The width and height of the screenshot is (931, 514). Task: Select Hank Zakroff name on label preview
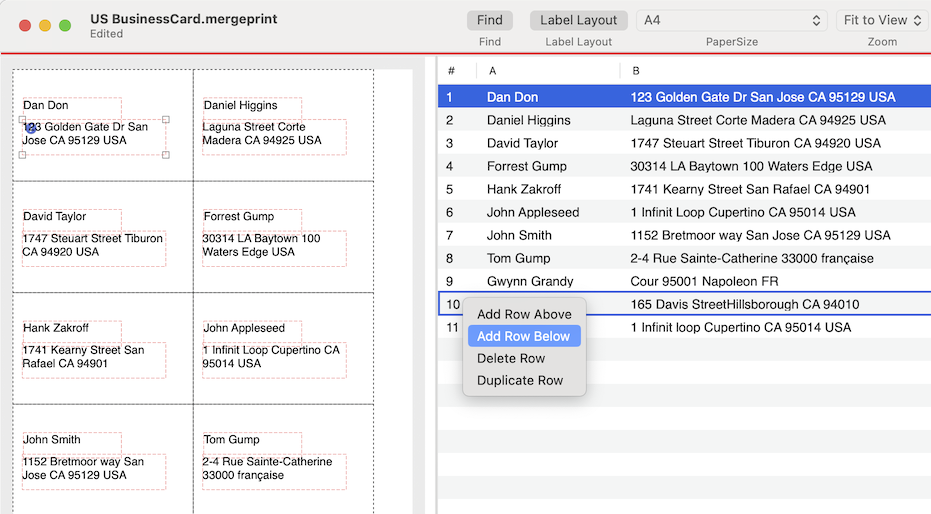point(72,331)
